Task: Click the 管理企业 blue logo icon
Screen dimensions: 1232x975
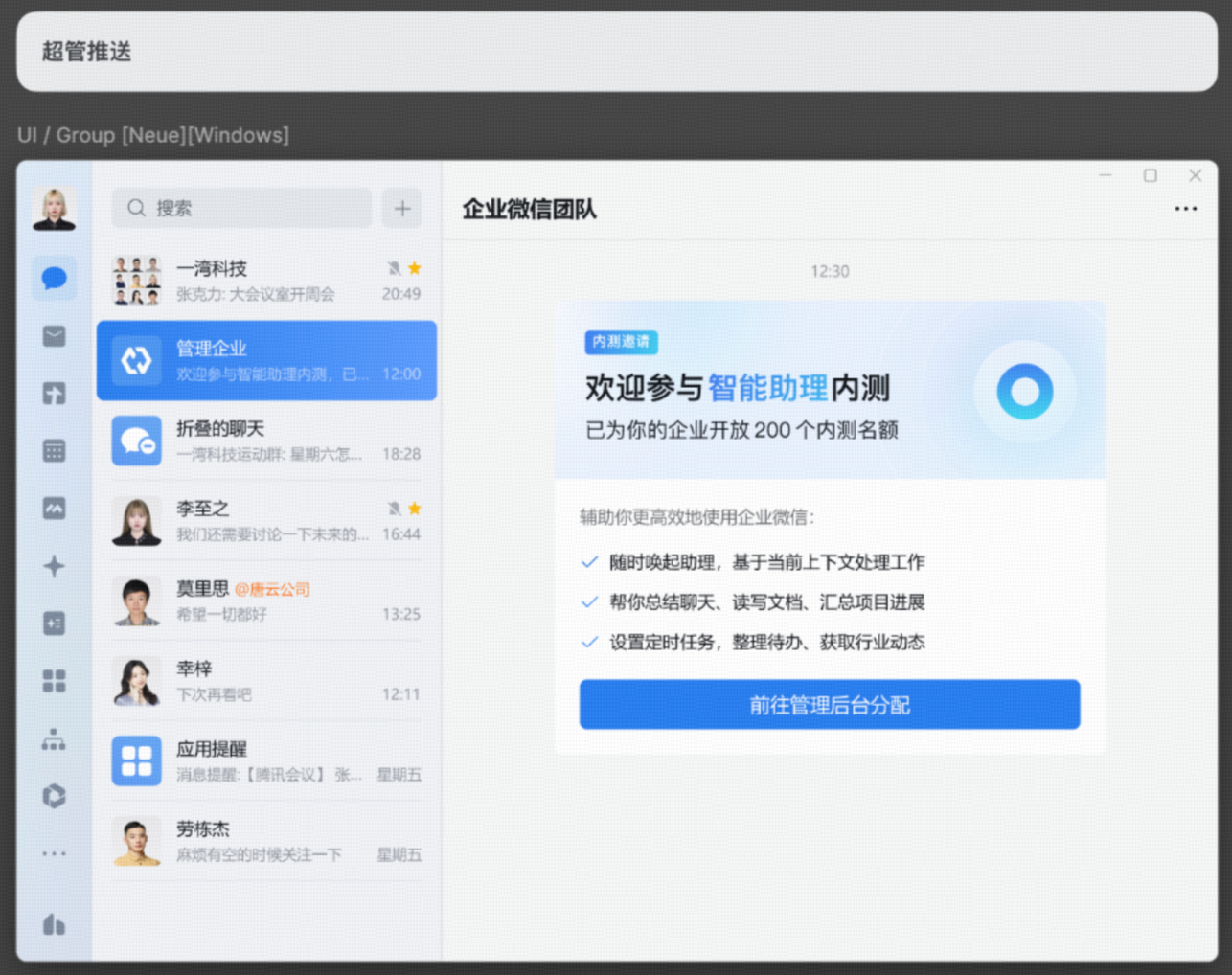Action: coord(136,361)
